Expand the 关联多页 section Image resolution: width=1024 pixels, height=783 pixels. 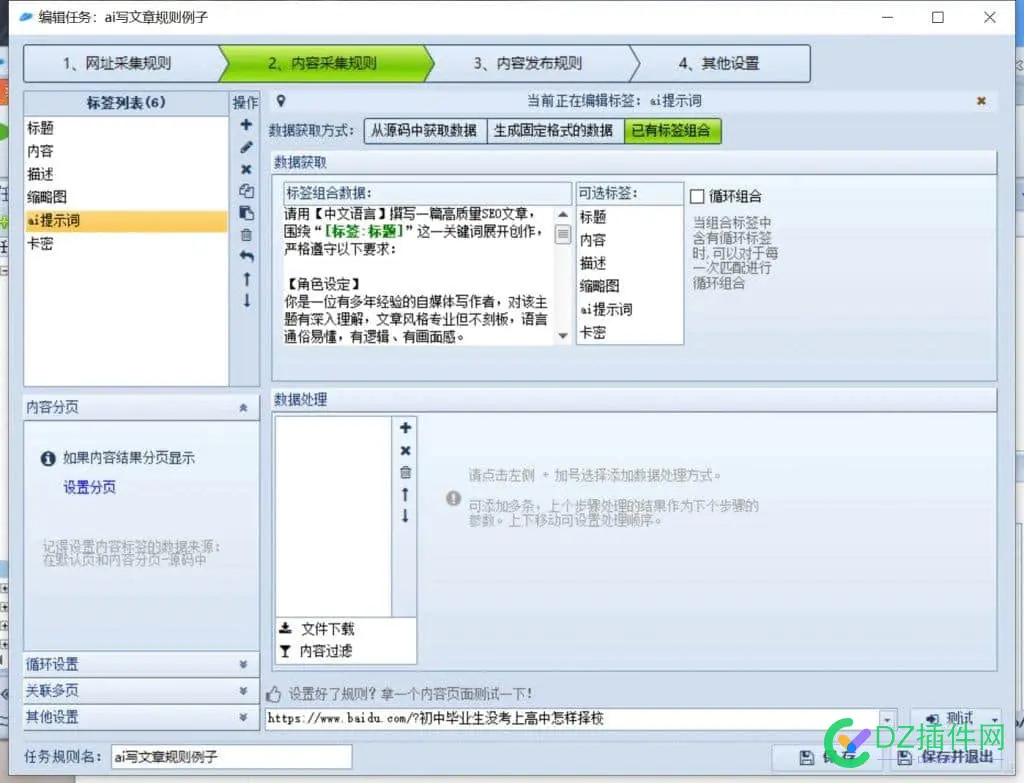(x=140, y=690)
